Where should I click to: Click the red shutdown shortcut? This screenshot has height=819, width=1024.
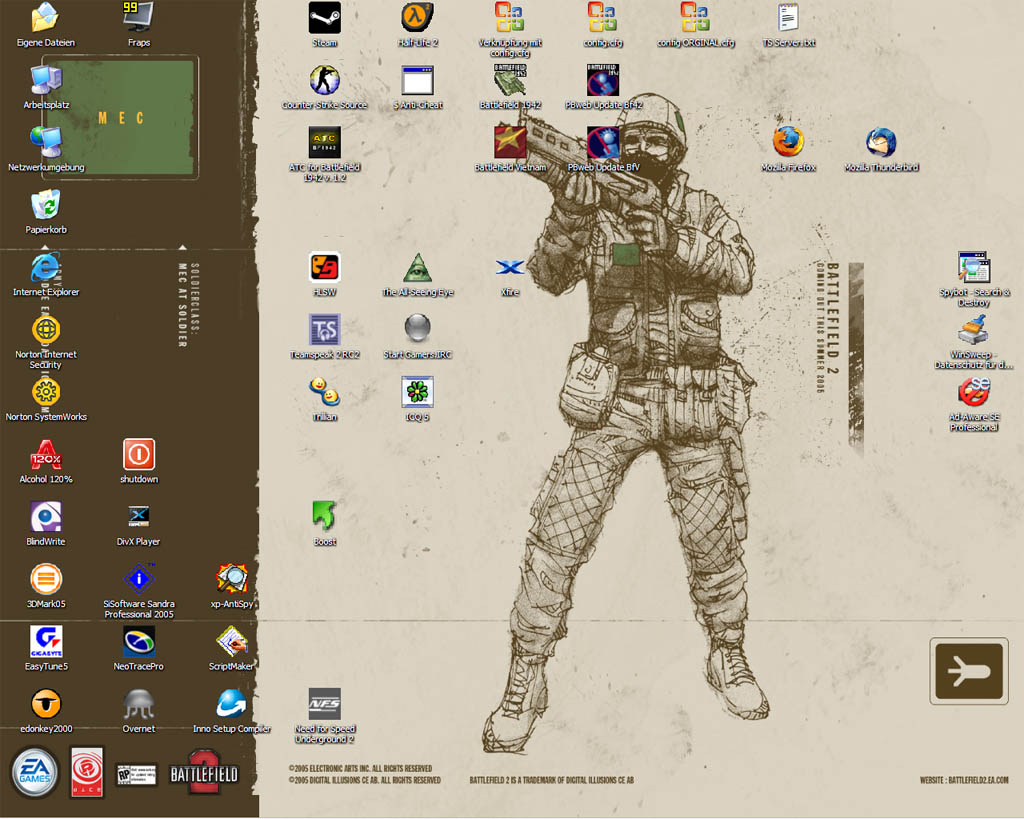(138, 454)
